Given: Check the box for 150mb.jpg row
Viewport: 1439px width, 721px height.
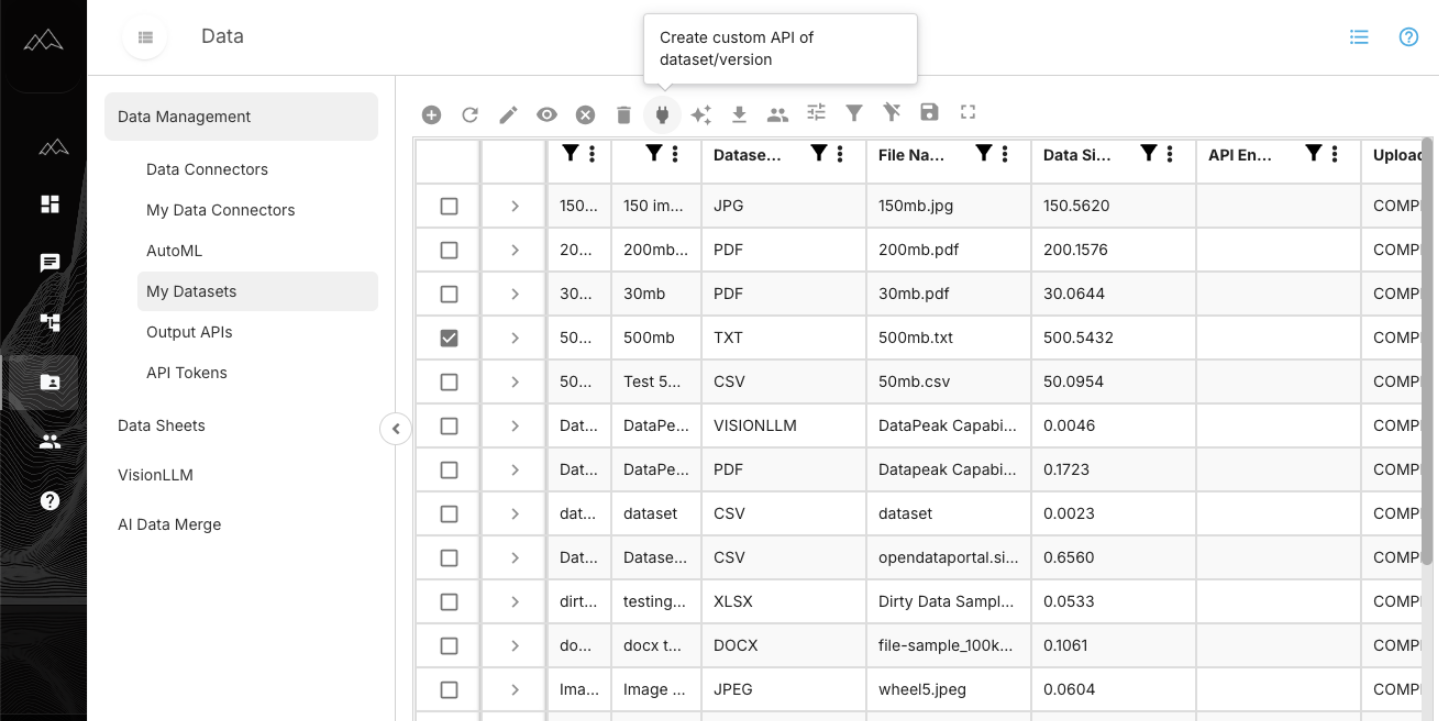Looking at the screenshot, I should [x=449, y=205].
